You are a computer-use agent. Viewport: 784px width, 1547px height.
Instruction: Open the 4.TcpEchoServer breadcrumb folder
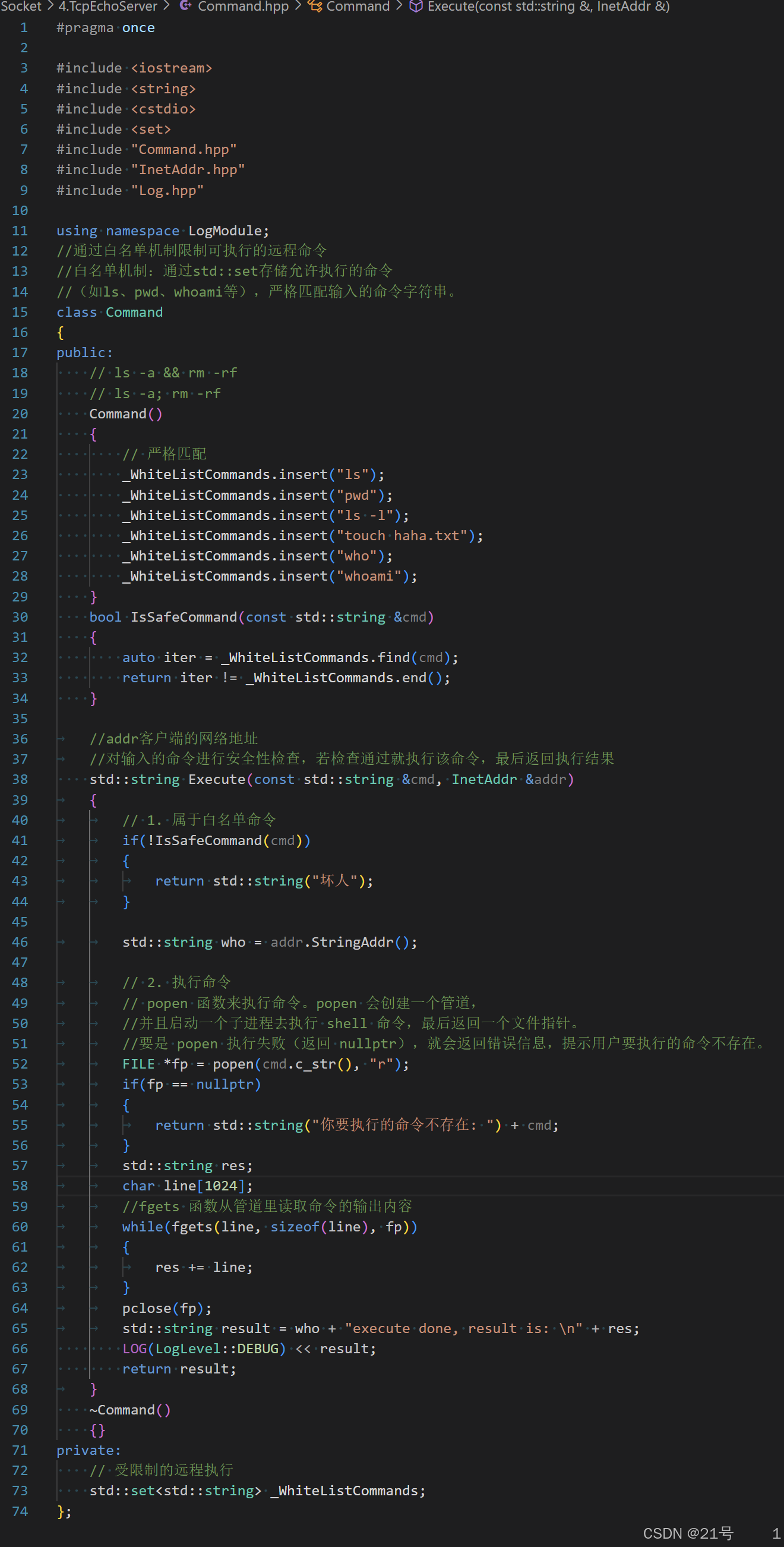[108, 6]
